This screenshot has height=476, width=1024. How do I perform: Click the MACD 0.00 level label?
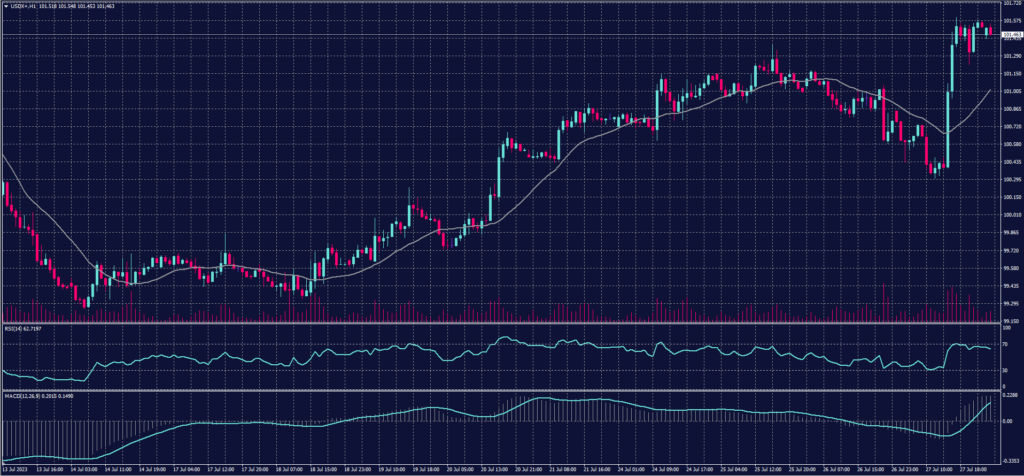pos(1007,421)
